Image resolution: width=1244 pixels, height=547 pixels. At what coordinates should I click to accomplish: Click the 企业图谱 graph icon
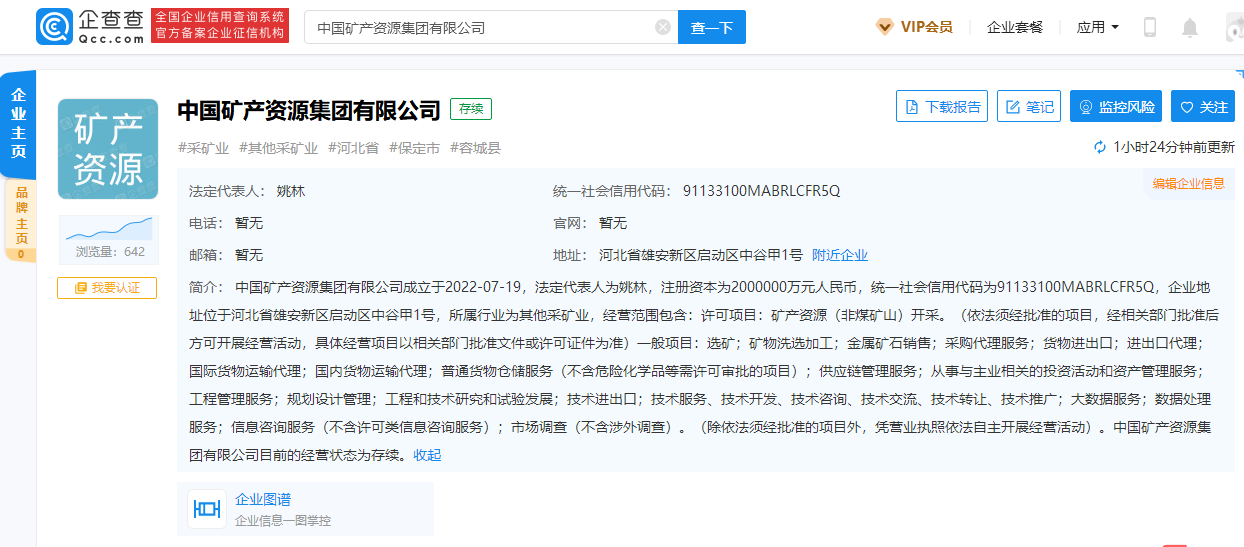[x=207, y=509]
